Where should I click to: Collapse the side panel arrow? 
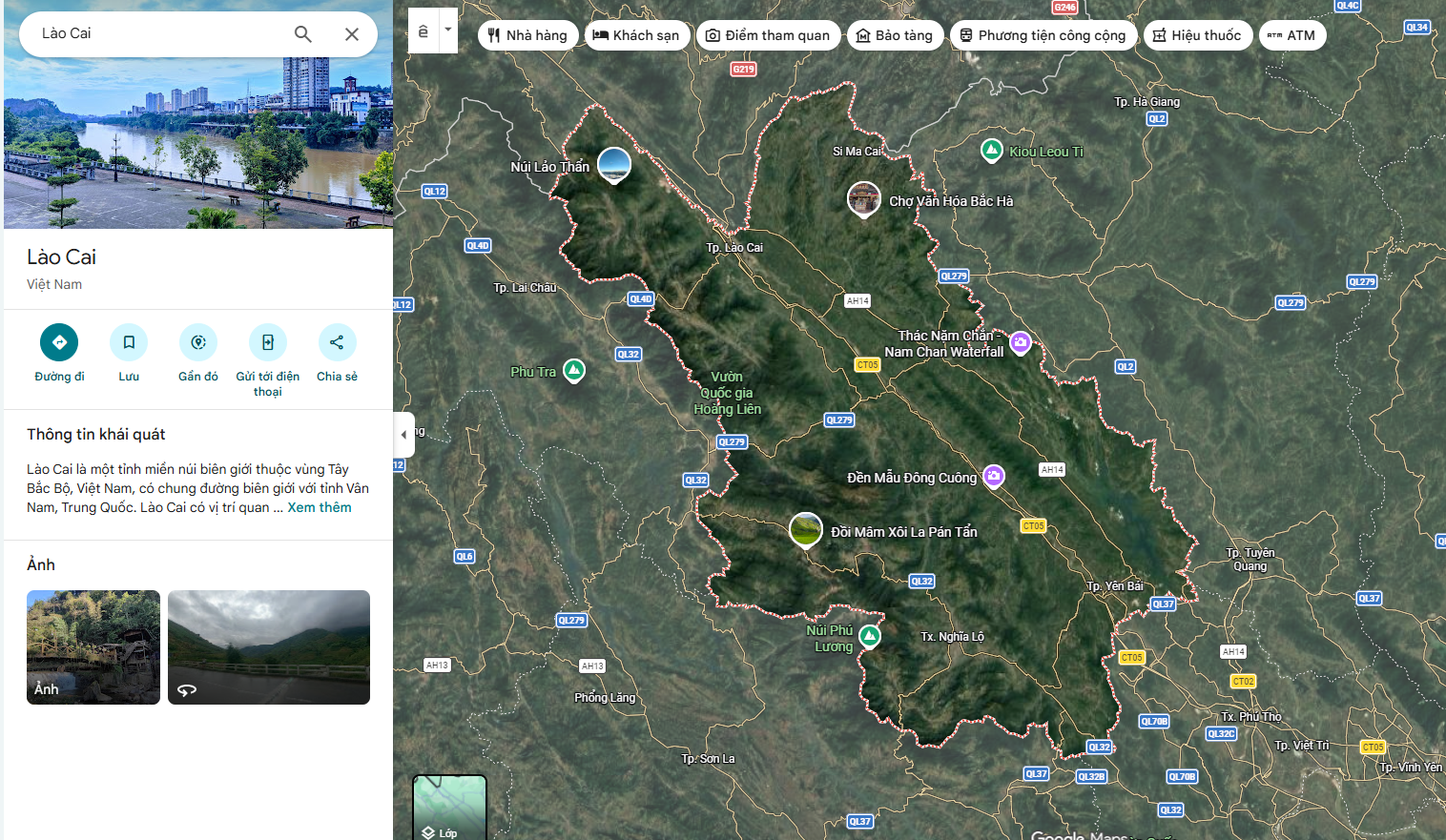coord(403,435)
